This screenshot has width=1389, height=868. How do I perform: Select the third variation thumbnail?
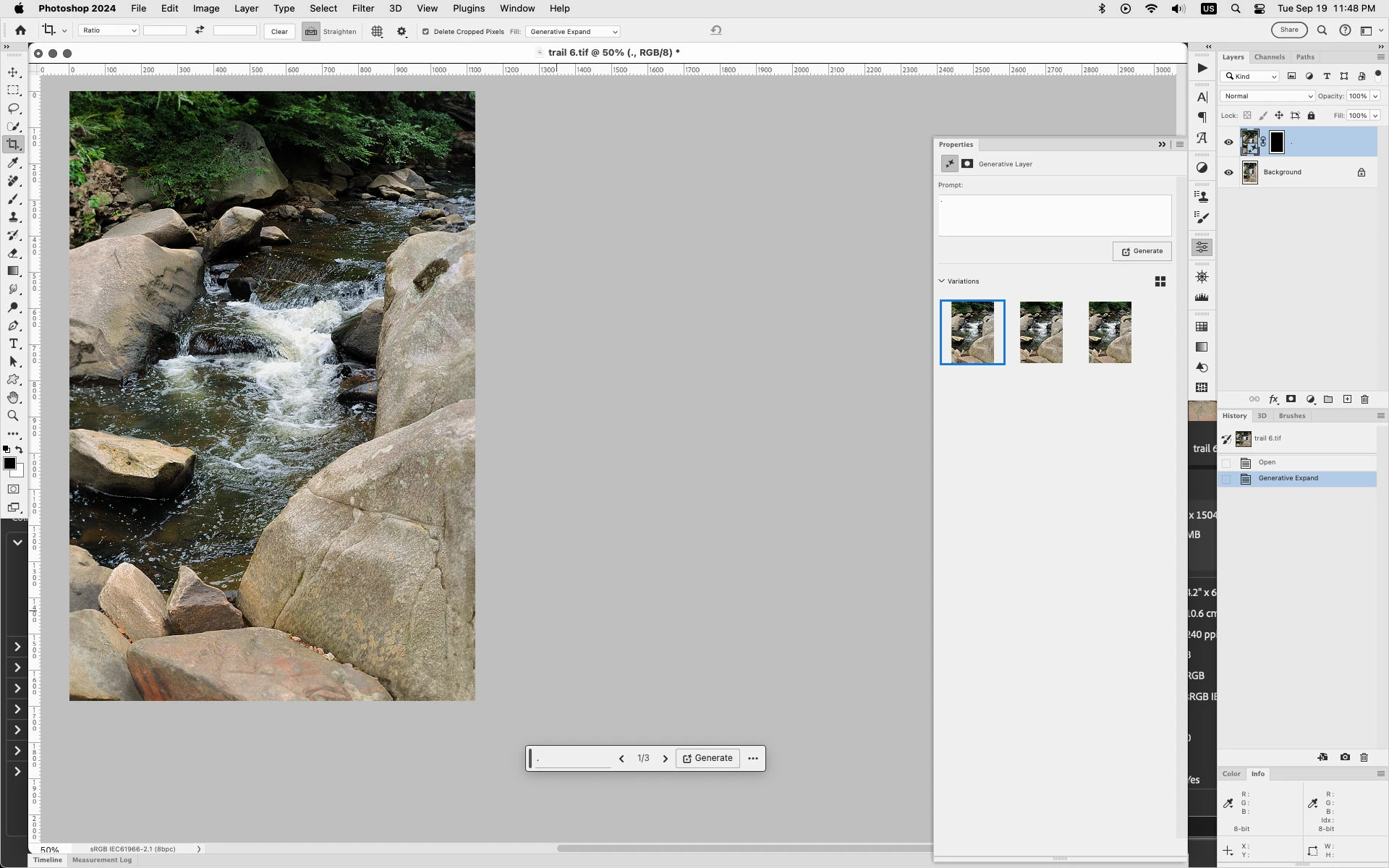pyautogui.click(x=1109, y=333)
